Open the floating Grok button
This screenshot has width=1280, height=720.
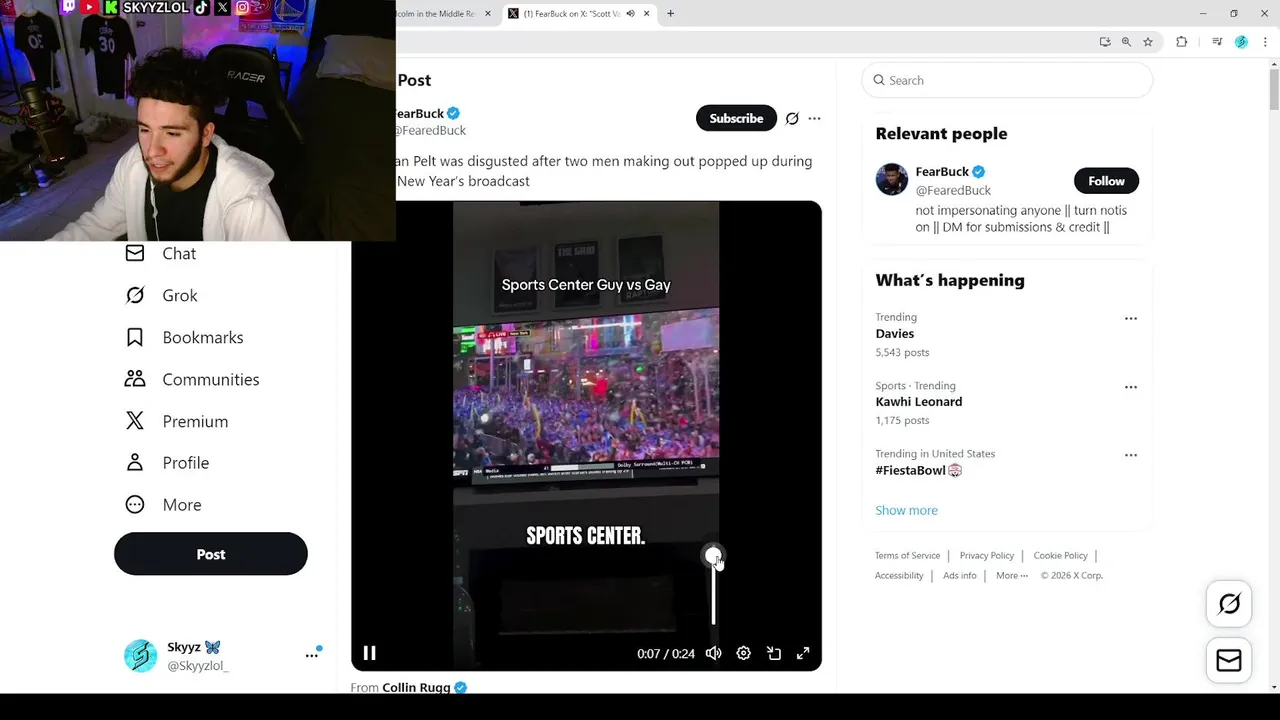[x=1229, y=604]
